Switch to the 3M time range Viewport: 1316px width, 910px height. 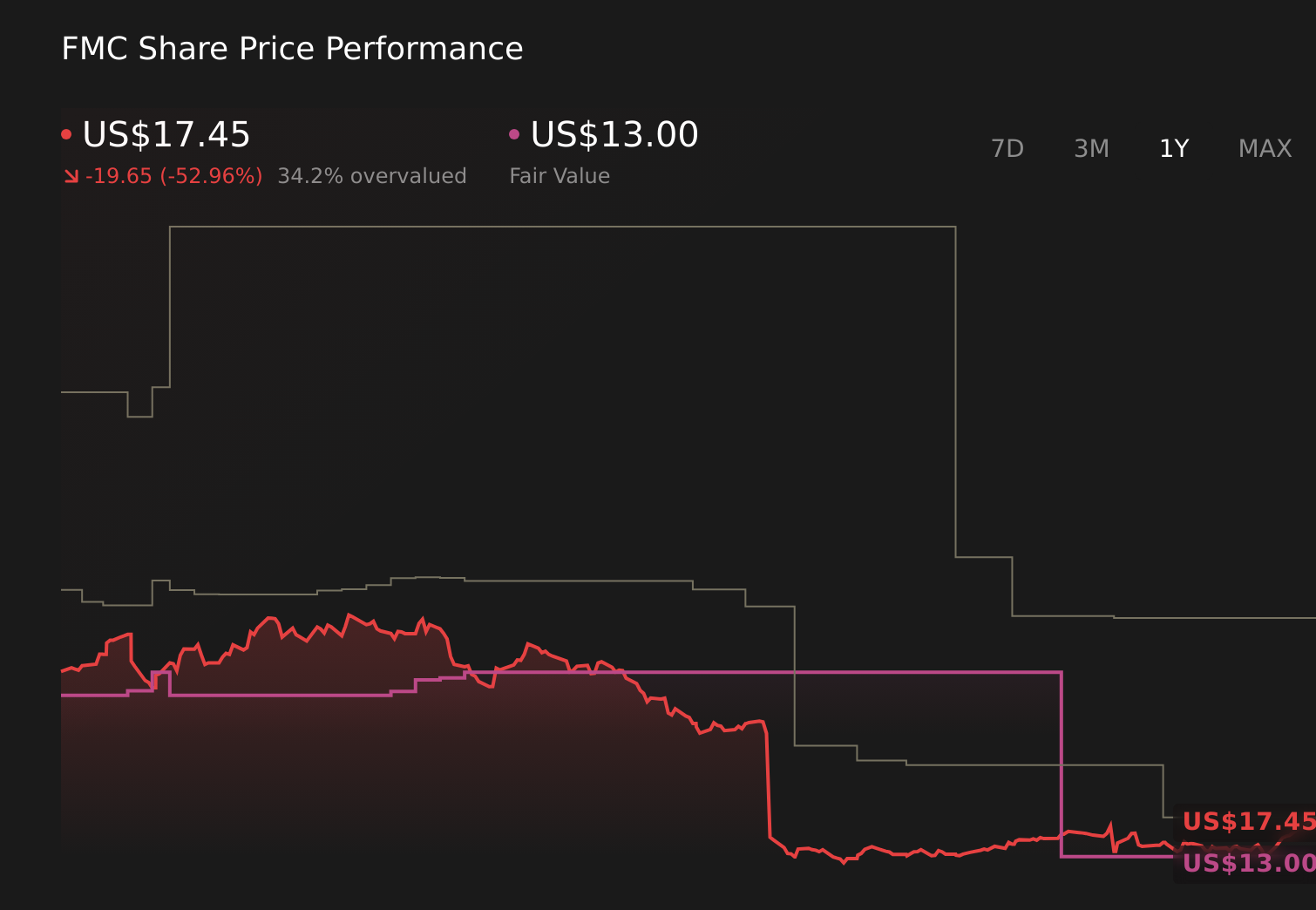1091,148
